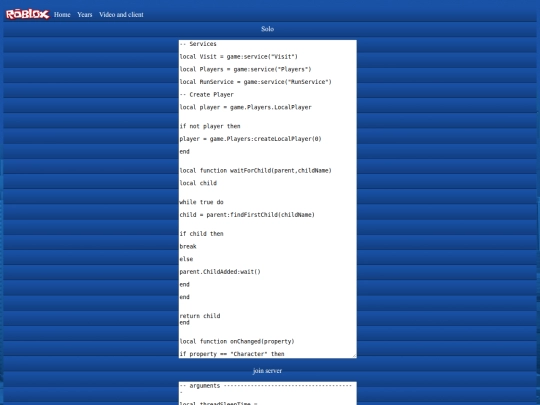Click the 'if not player then' line
The image size is (540, 405).
click(x=210, y=126)
